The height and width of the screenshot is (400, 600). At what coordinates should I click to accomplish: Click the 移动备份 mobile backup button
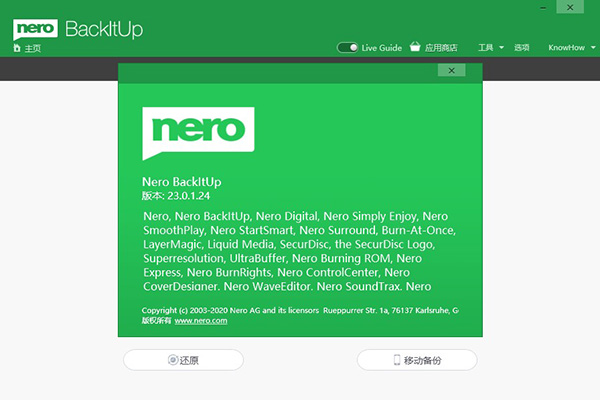417,360
